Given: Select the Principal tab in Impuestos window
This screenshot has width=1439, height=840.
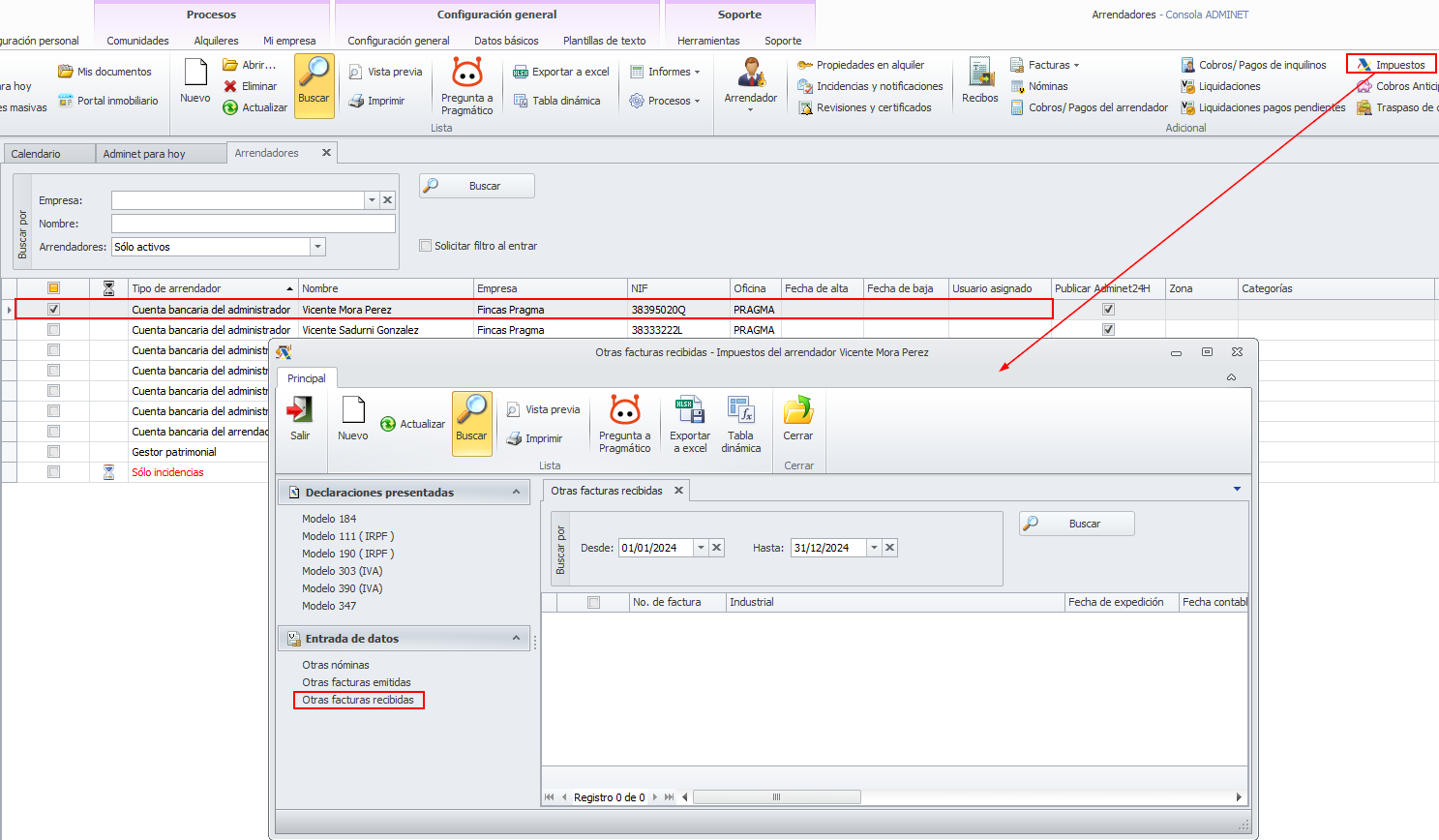Looking at the screenshot, I should [307, 378].
